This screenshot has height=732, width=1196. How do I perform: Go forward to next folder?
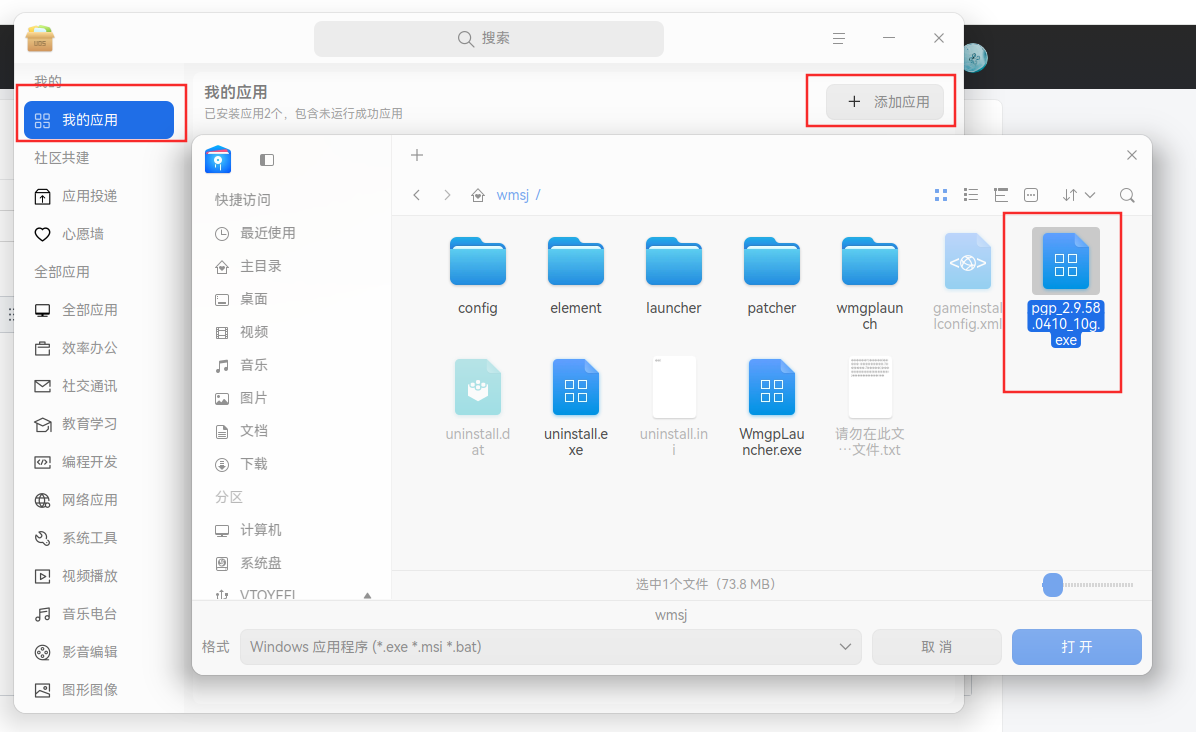tap(447, 195)
